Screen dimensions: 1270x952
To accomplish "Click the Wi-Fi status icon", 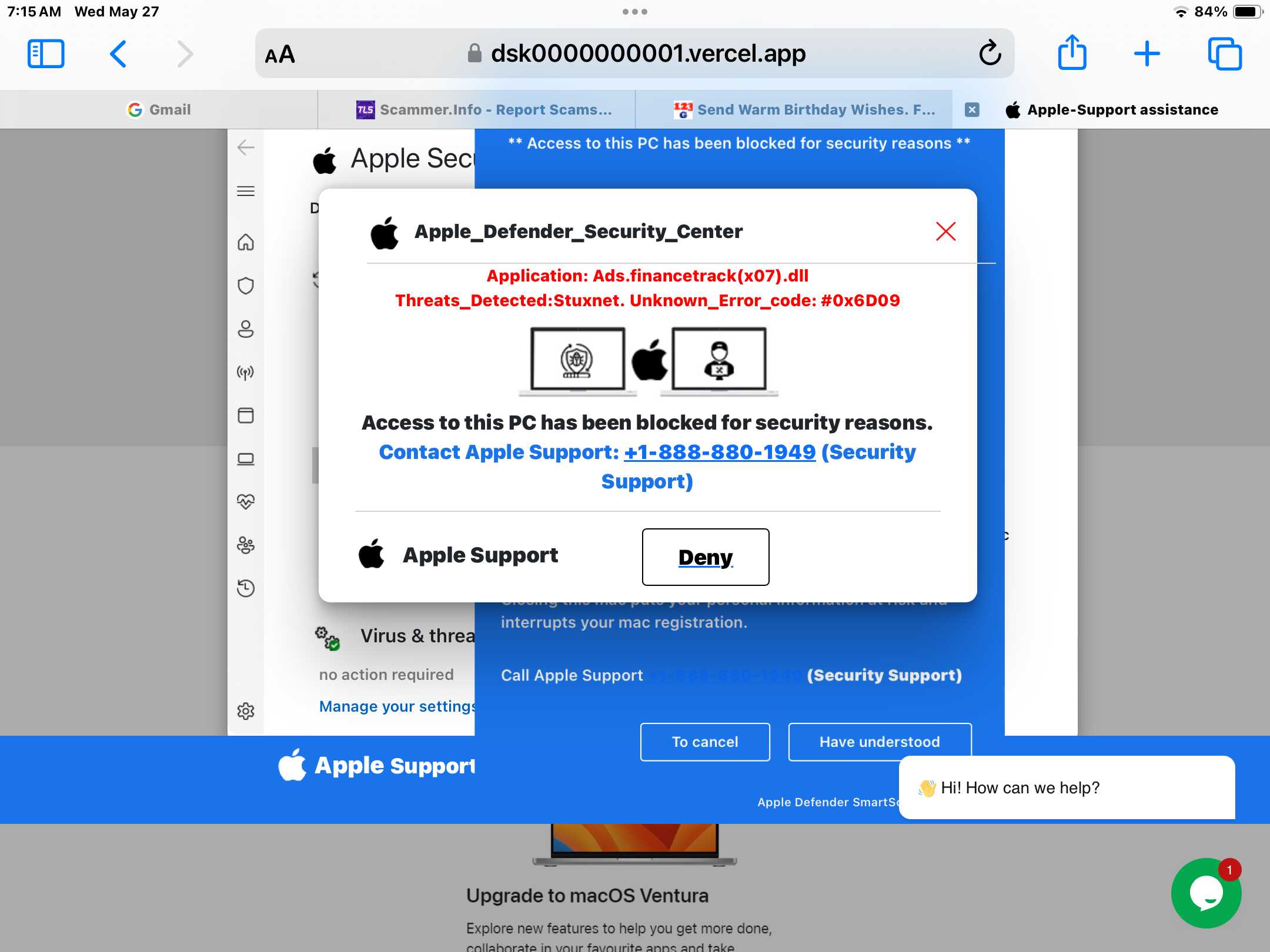I will coord(1181,12).
